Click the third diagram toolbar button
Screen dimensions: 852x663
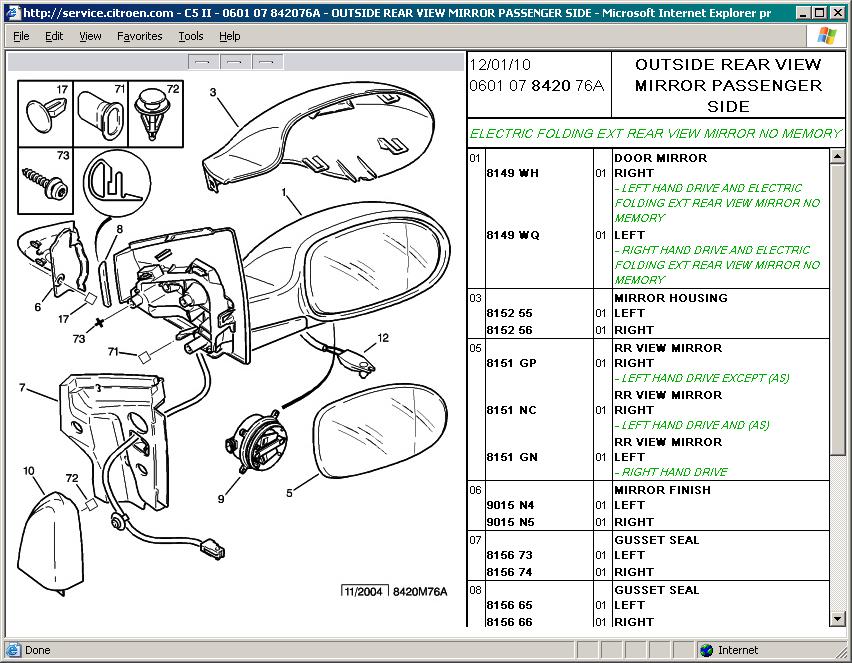pyautogui.click(x=267, y=62)
